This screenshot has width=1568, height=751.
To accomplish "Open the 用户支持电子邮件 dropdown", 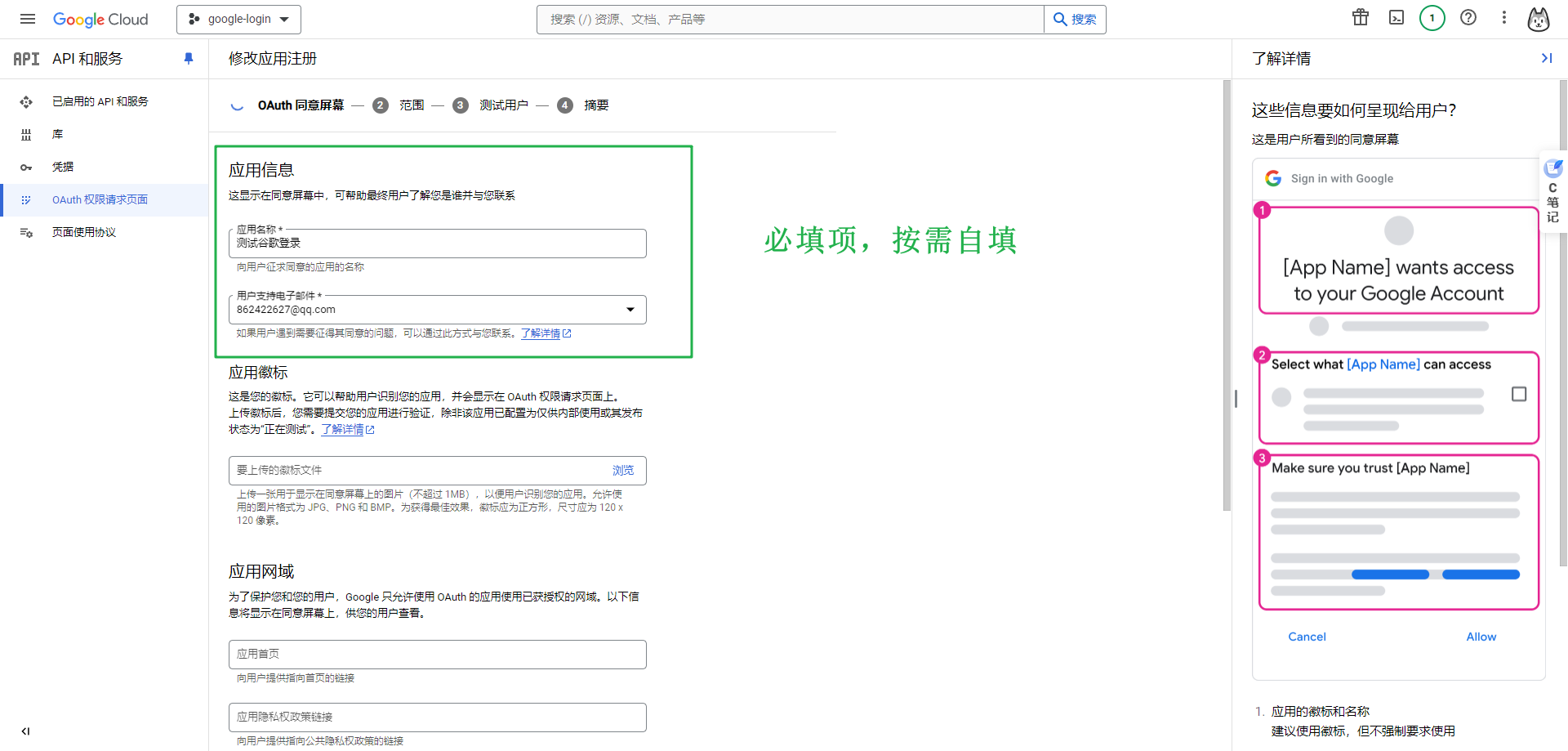I will (437, 310).
